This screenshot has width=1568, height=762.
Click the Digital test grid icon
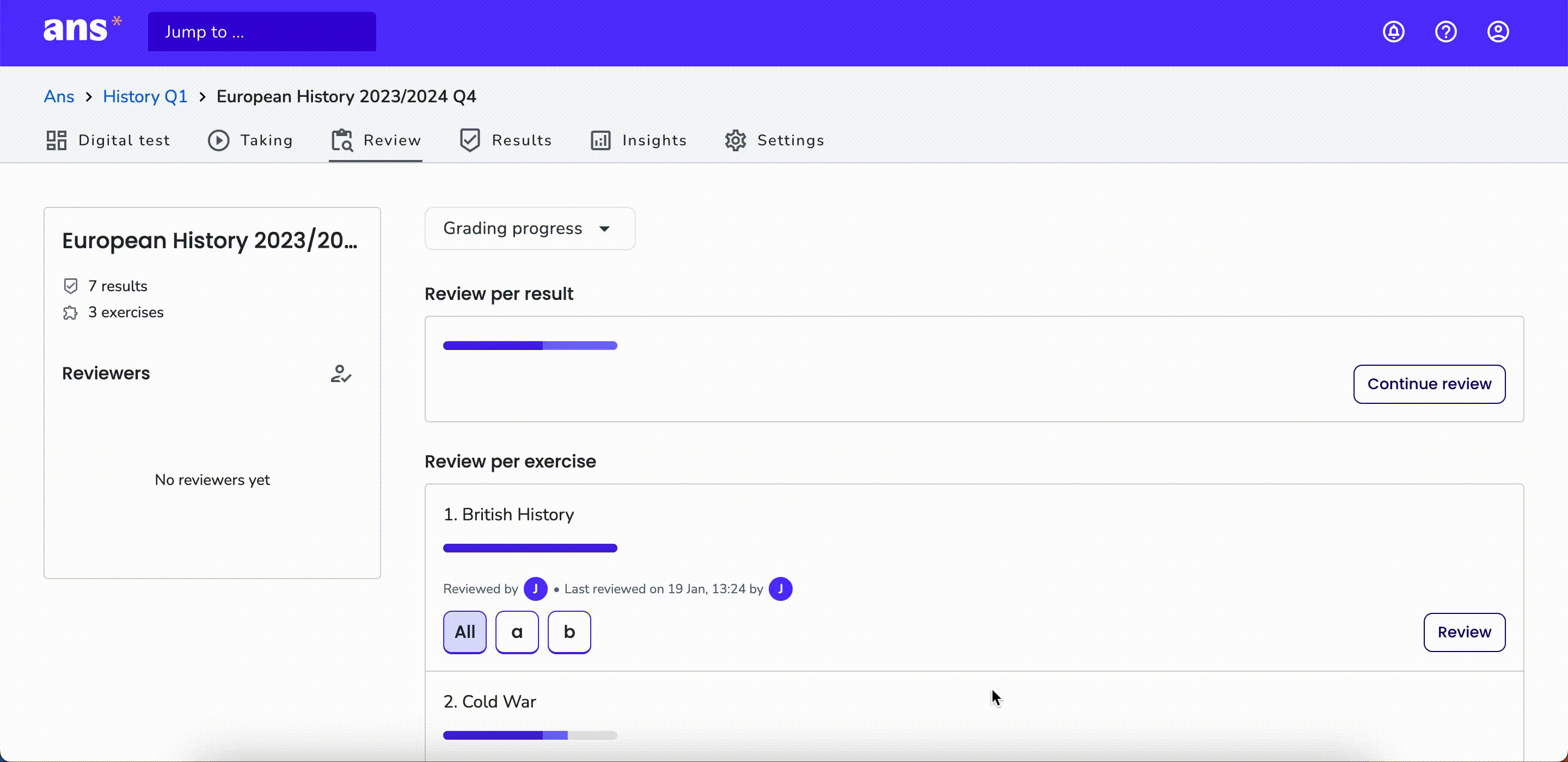tap(57, 140)
